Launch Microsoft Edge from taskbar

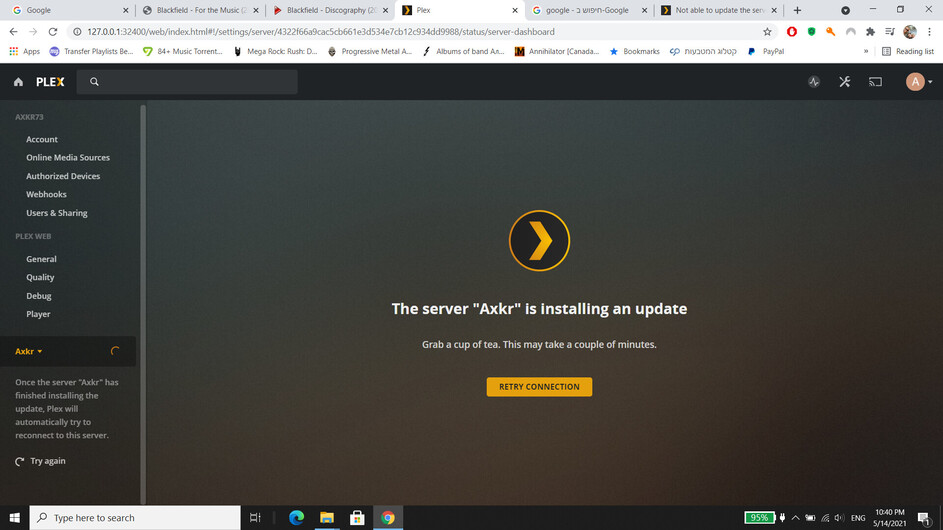[x=296, y=517]
